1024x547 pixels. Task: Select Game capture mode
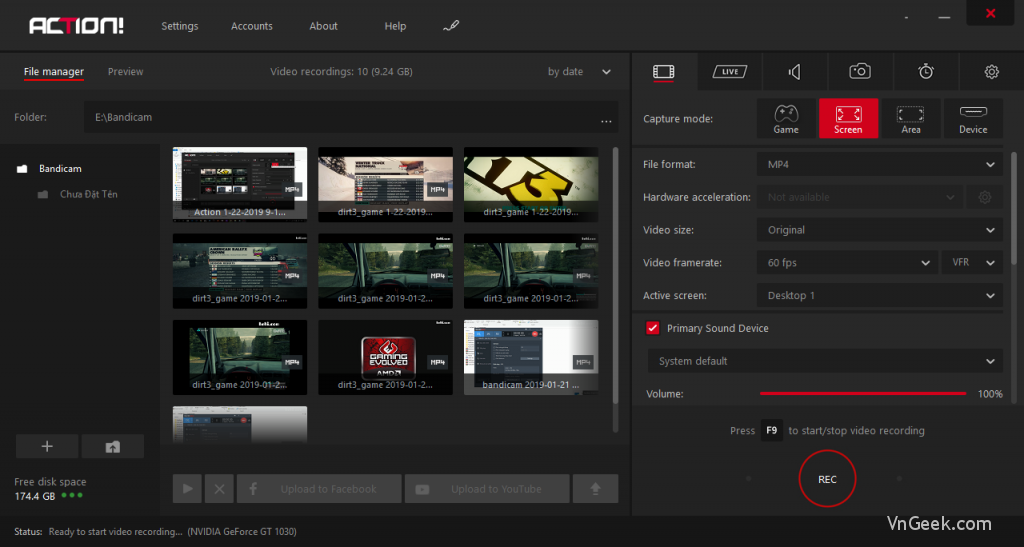[786, 118]
